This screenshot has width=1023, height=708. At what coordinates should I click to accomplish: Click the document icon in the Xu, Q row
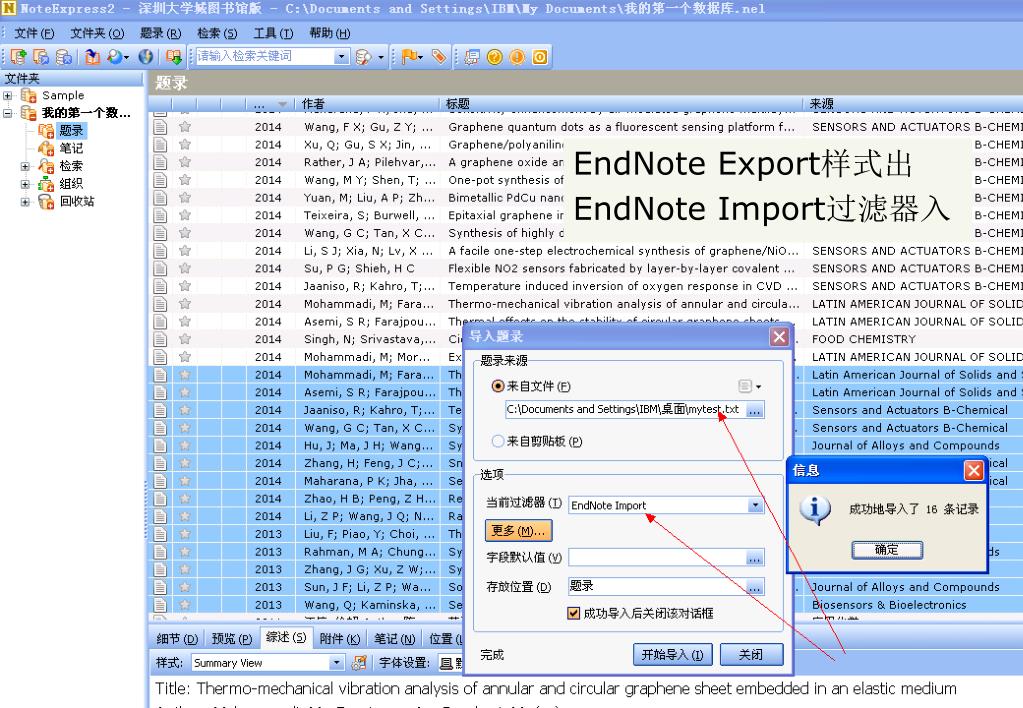pyautogui.click(x=160, y=144)
